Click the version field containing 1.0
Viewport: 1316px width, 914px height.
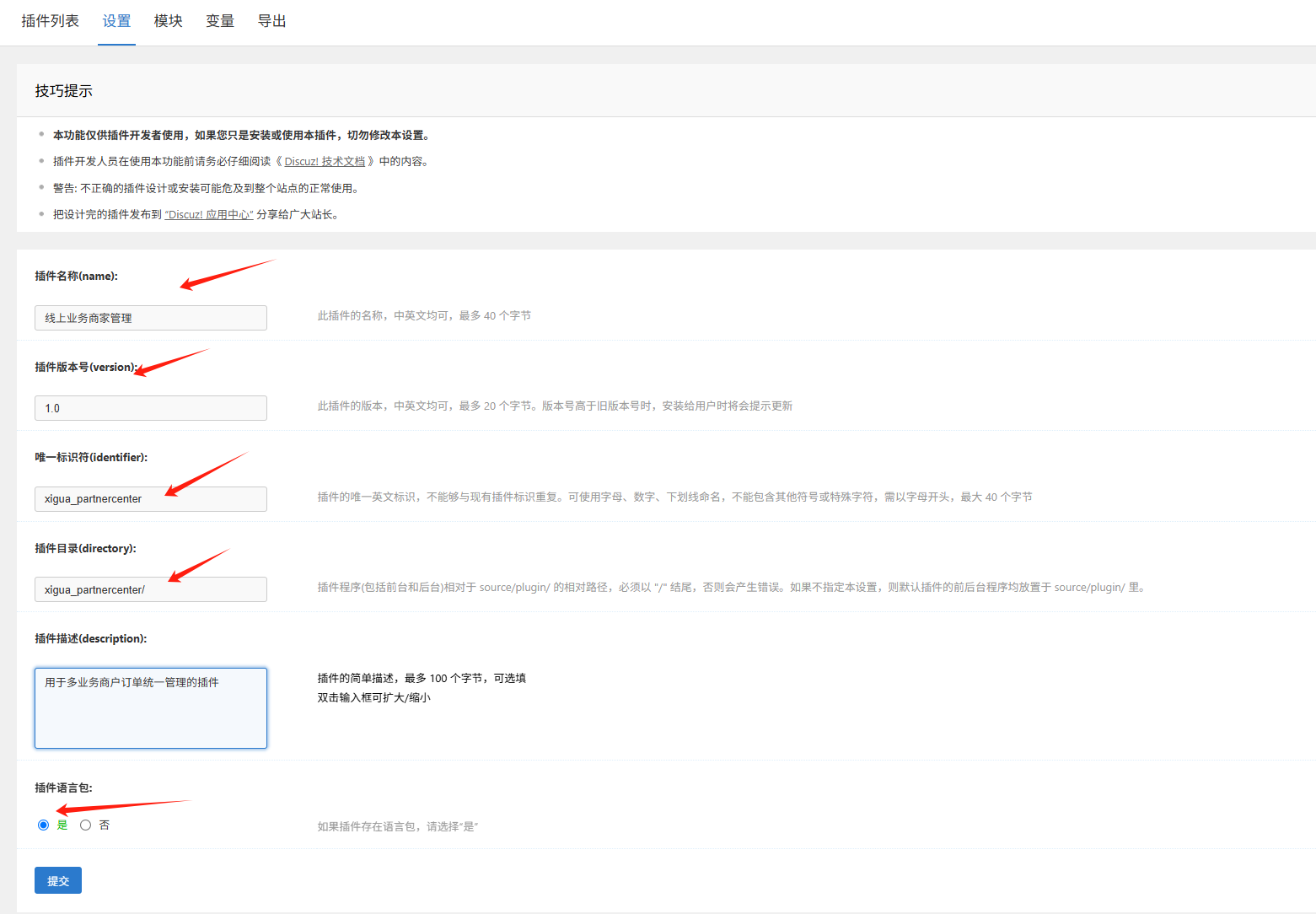tap(151, 408)
